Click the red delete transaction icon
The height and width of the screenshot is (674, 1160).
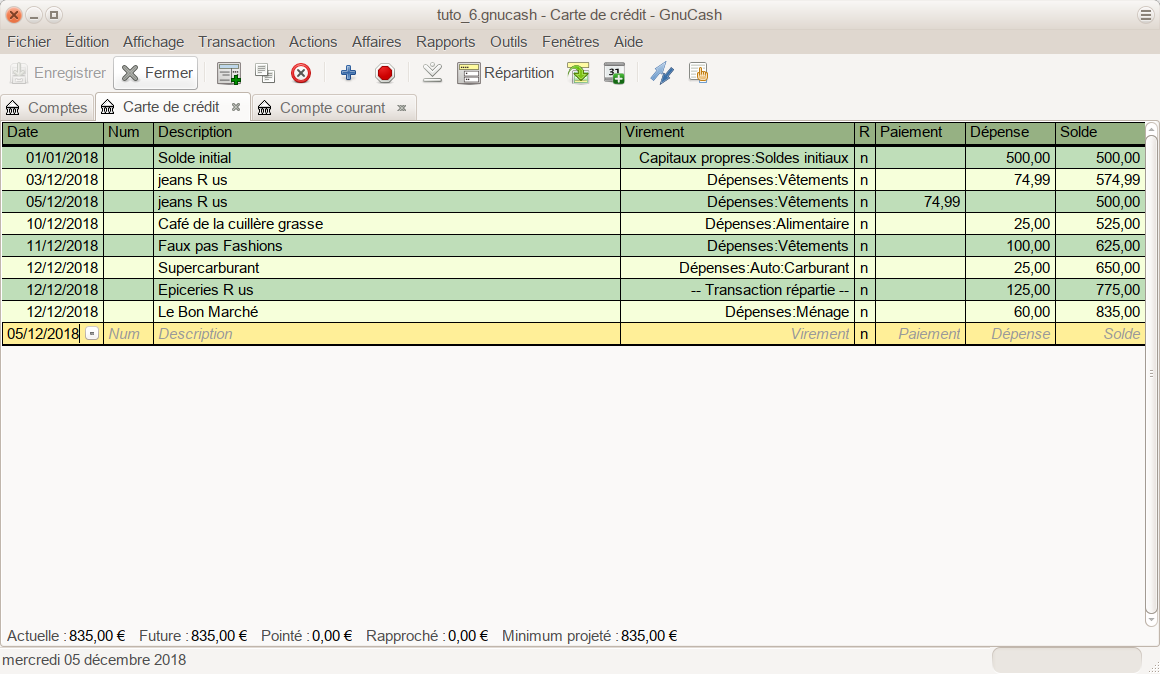click(x=301, y=73)
